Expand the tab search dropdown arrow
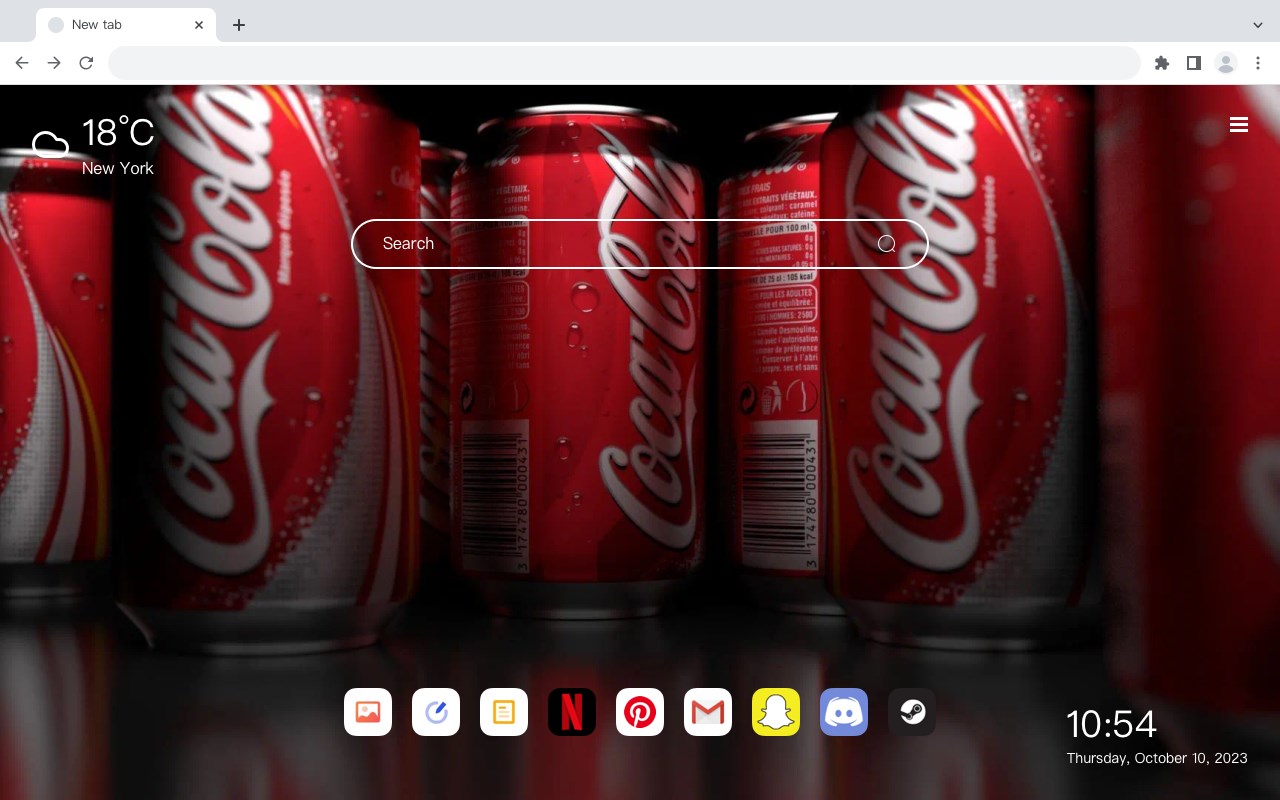1280x800 pixels. pyautogui.click(x=1258, y=25)
